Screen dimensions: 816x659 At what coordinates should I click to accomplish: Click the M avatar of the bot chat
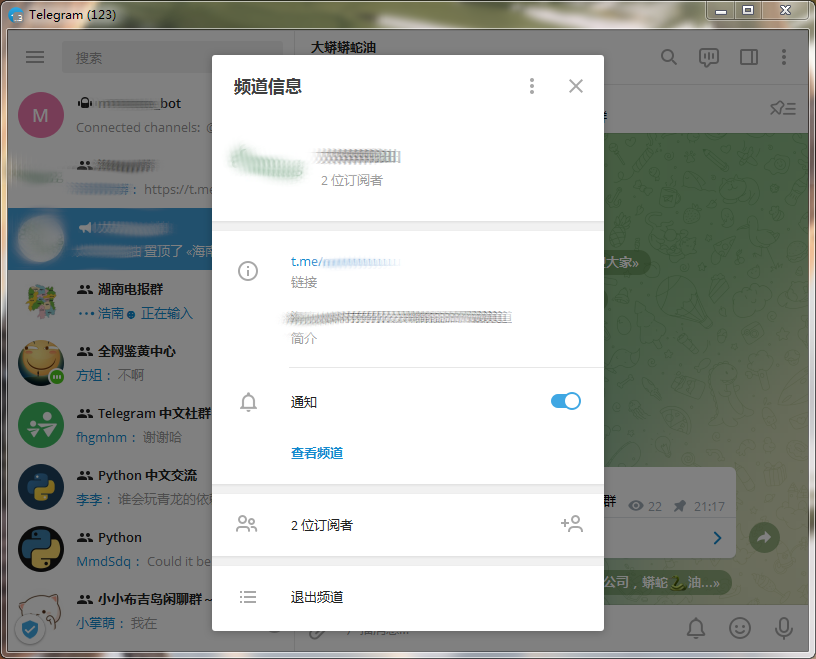pyautogui.click(x=41, y=115)
